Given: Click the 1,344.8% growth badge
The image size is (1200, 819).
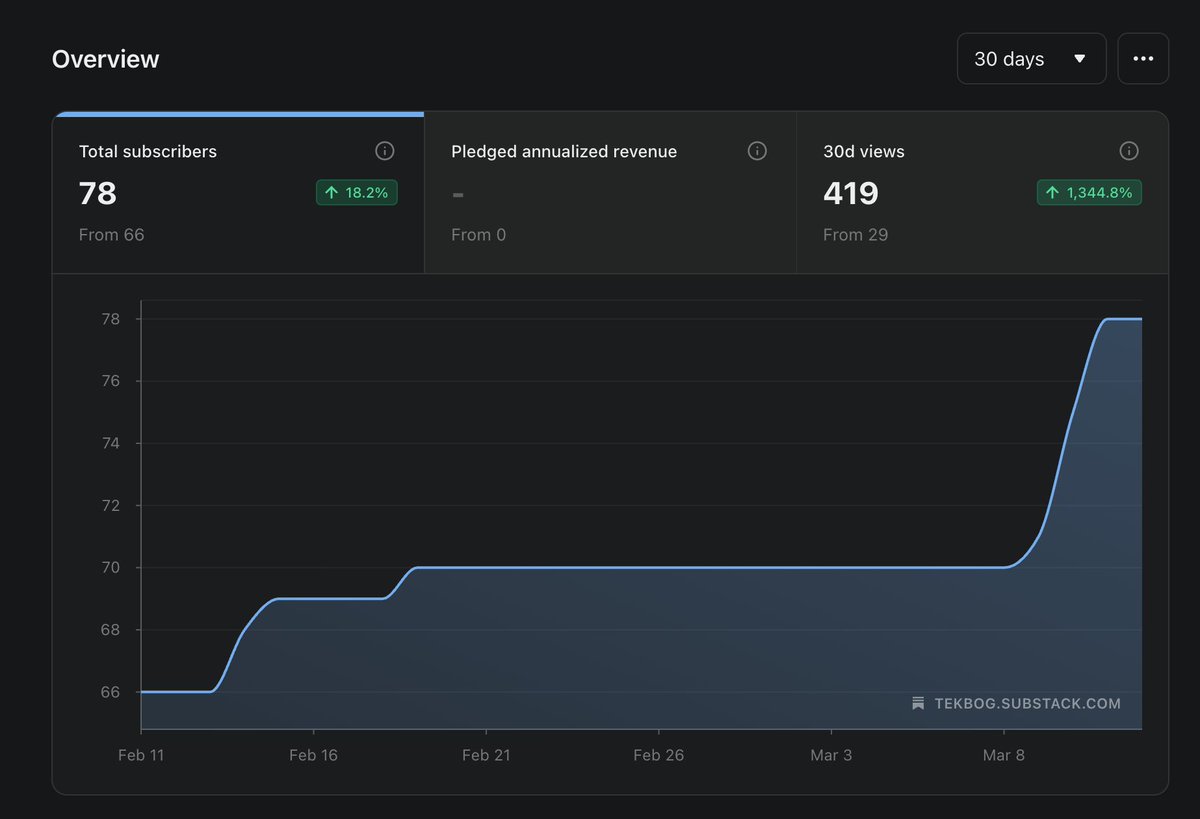Looking at the screenshot, I should (x=1089, y=192).
